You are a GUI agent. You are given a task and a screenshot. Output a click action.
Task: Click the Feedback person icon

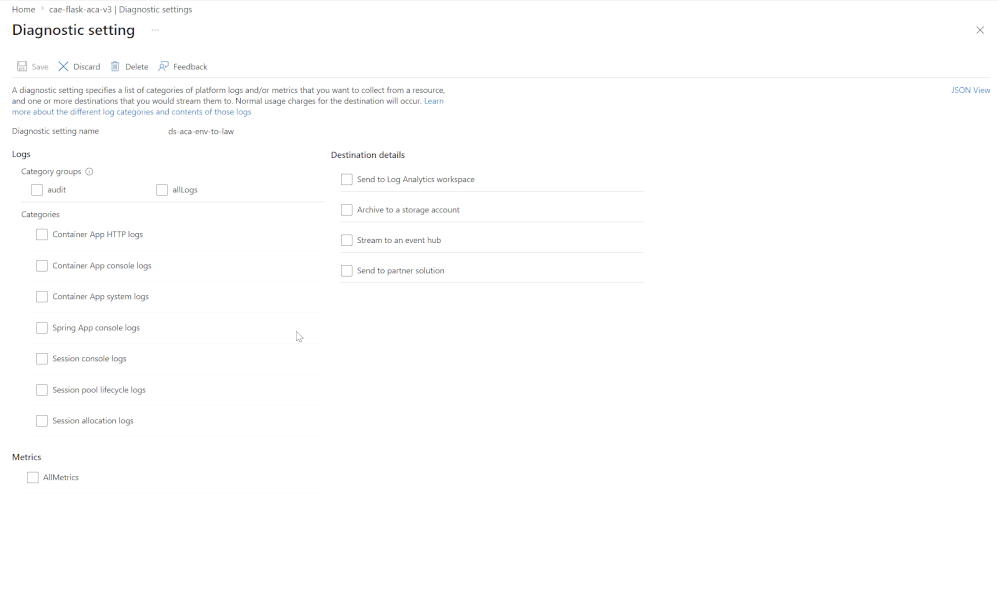[x=164, y=66]
